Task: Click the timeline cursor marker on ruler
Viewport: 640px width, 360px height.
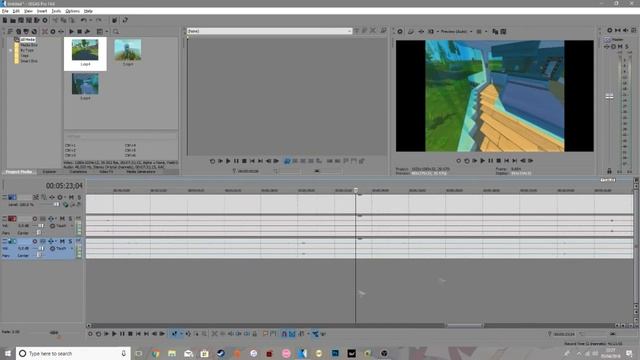Action: (356, 191)
